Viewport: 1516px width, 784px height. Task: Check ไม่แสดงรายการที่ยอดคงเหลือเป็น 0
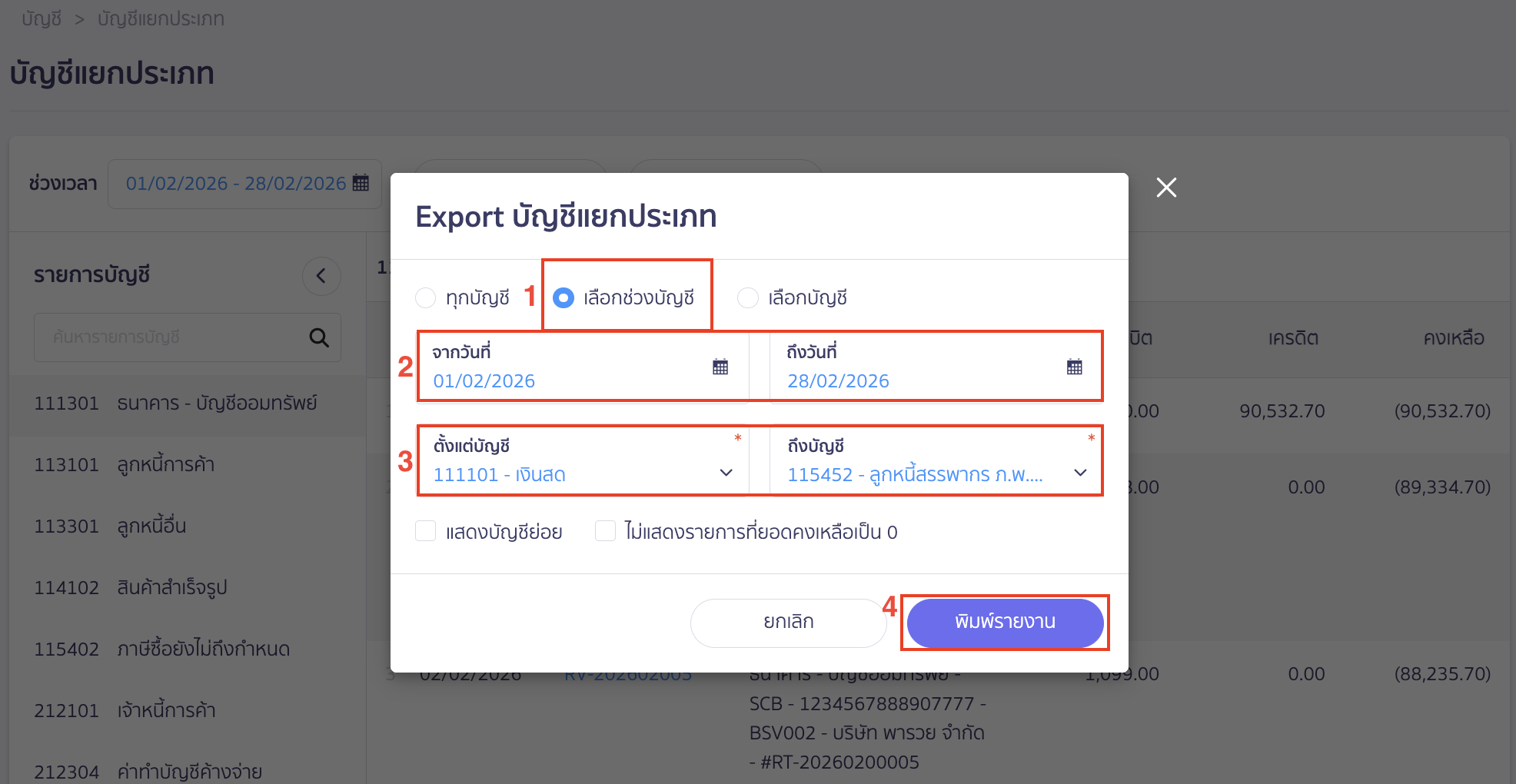coord(605,530)
